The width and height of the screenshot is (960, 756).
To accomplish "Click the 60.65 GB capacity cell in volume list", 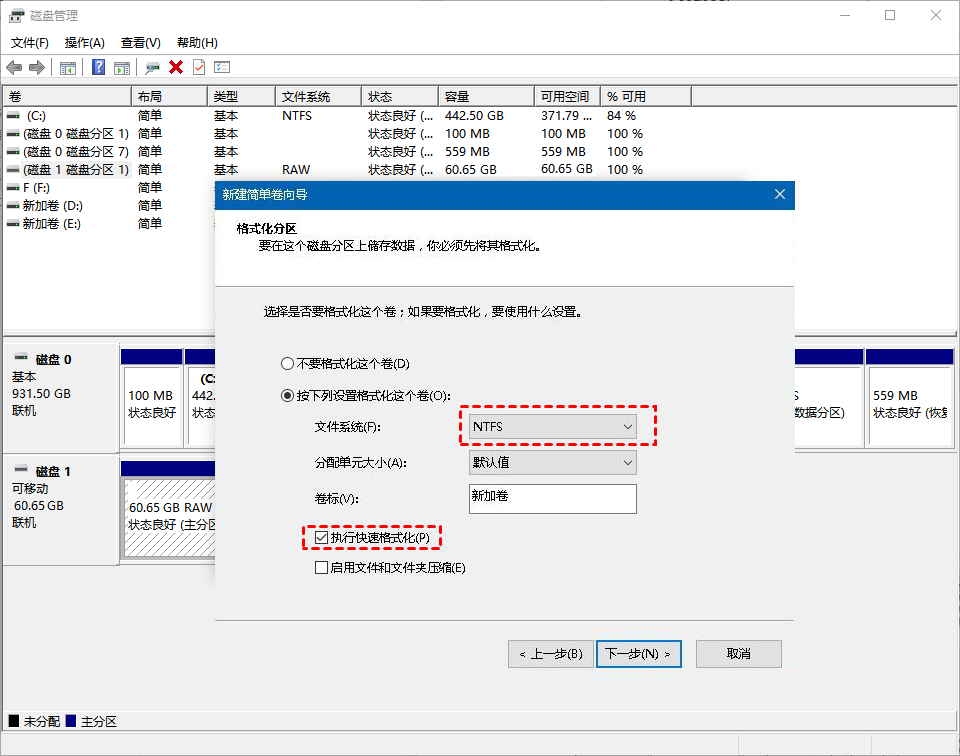I will click(x=471, y=170).
